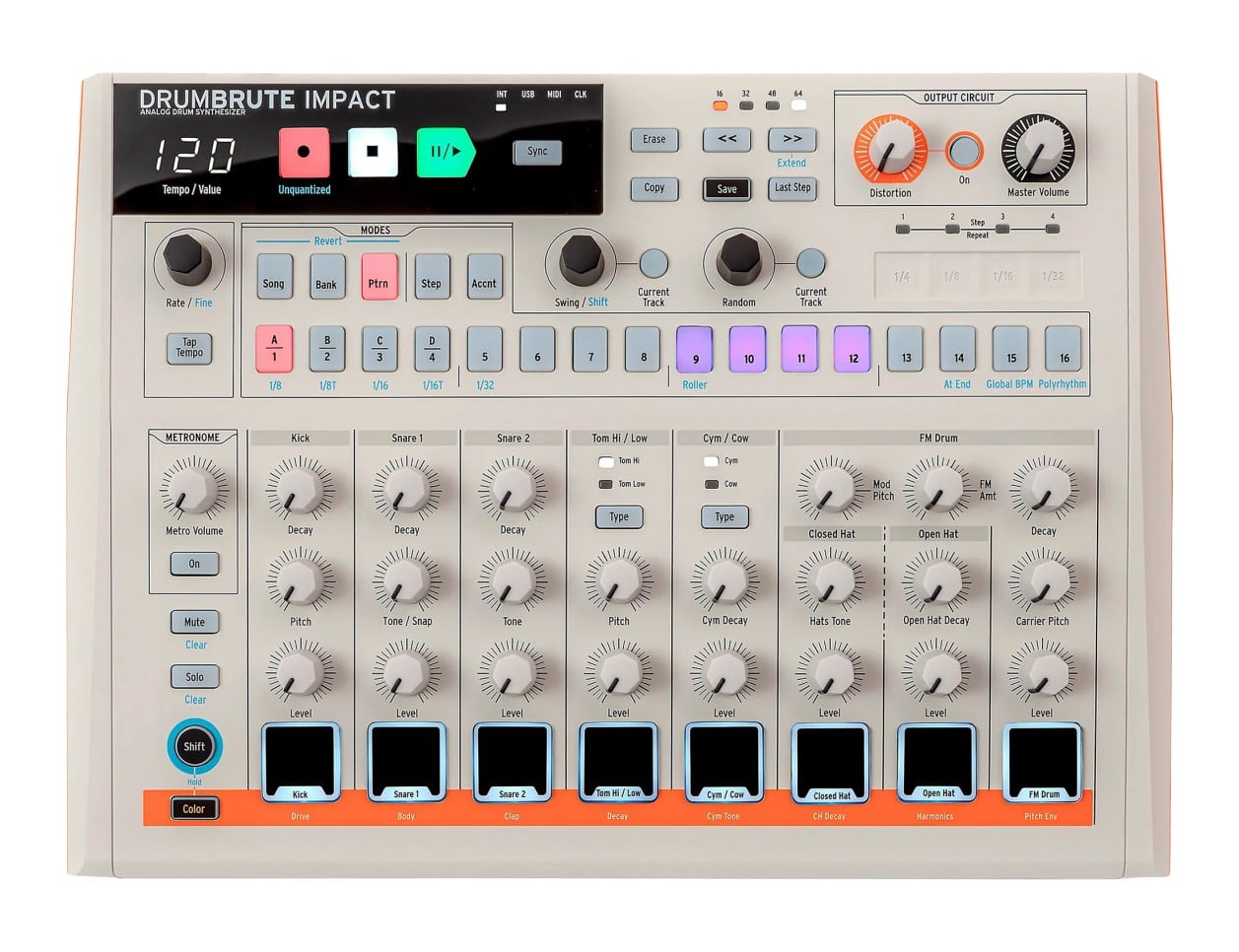Tap the Sync button
The width and height of the screenshot is (1239, 952).
(537, 152)
